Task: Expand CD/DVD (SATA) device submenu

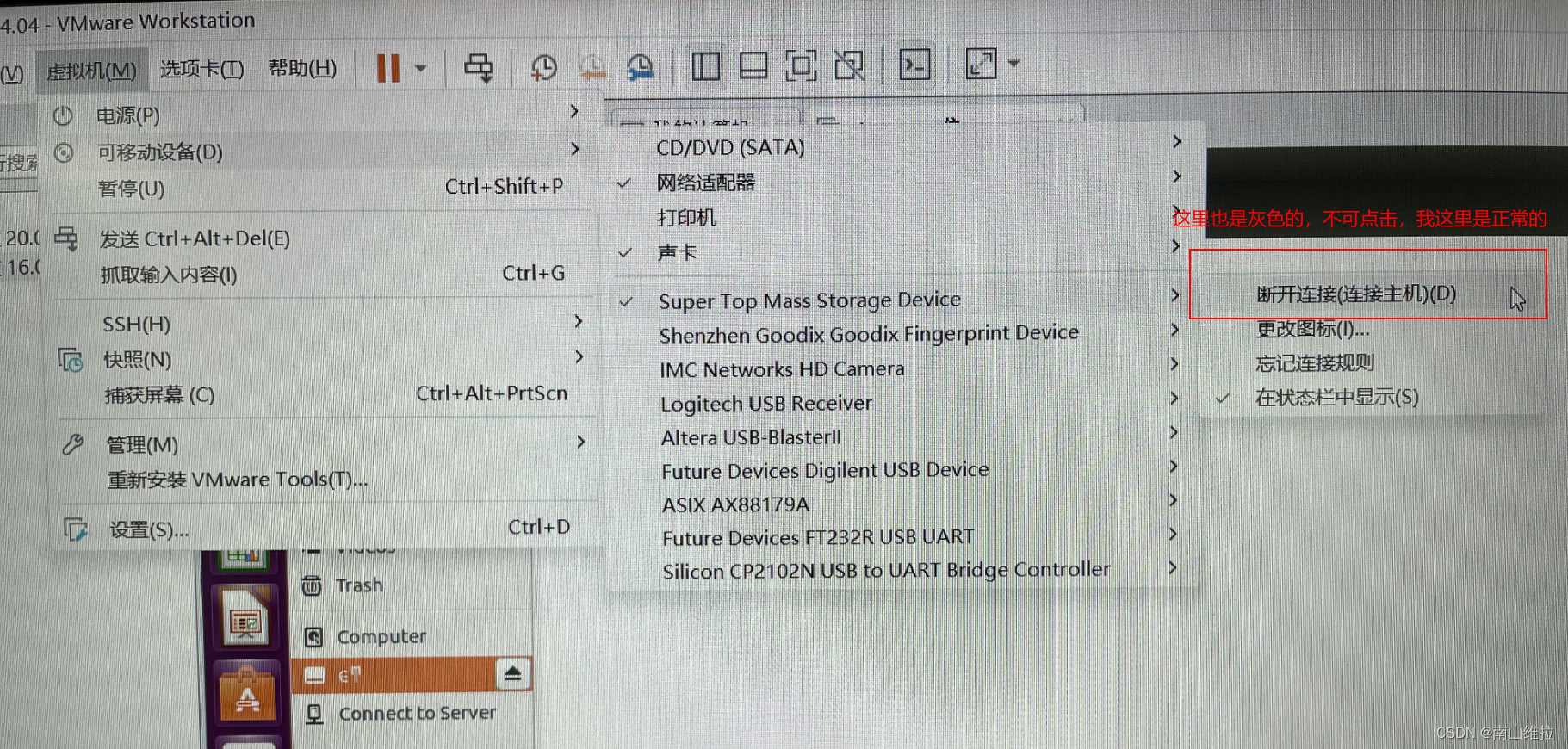Action: (x=902, y=146)
